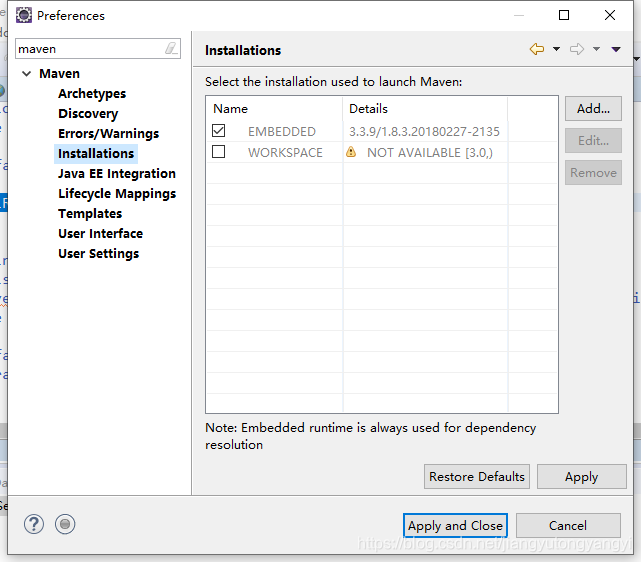Screen dimensions: 641x562
Task: Open the forward history dropdown arrow
Action: [596, 49]
